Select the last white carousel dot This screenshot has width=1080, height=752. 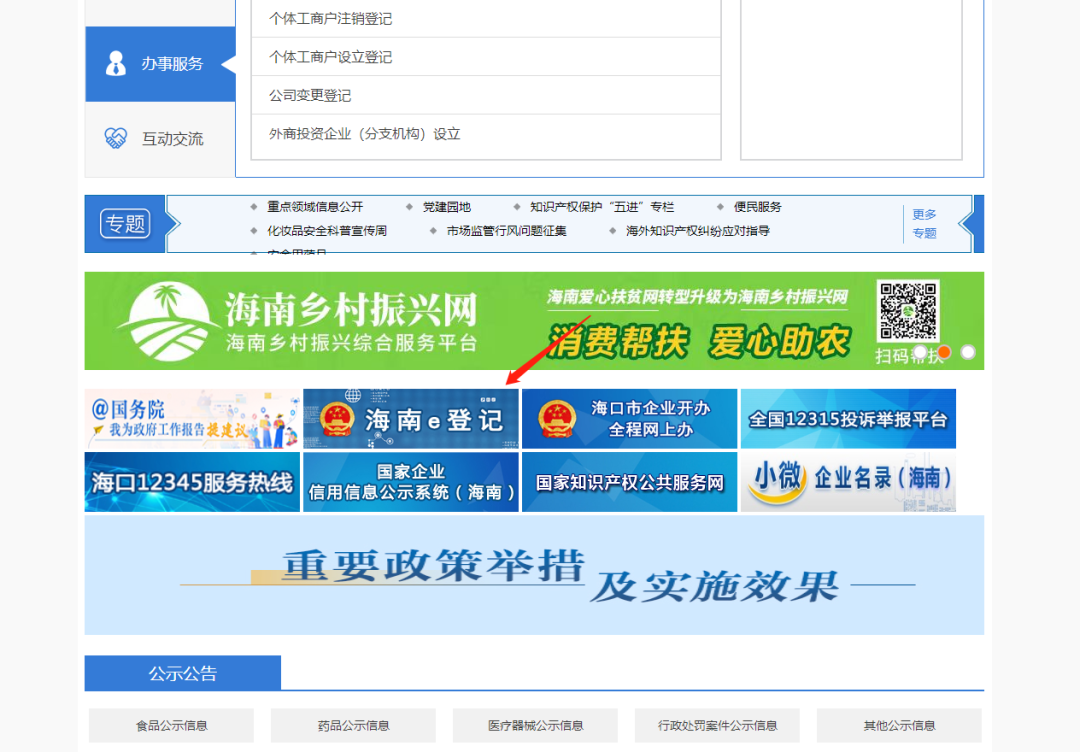pos(968,352)
